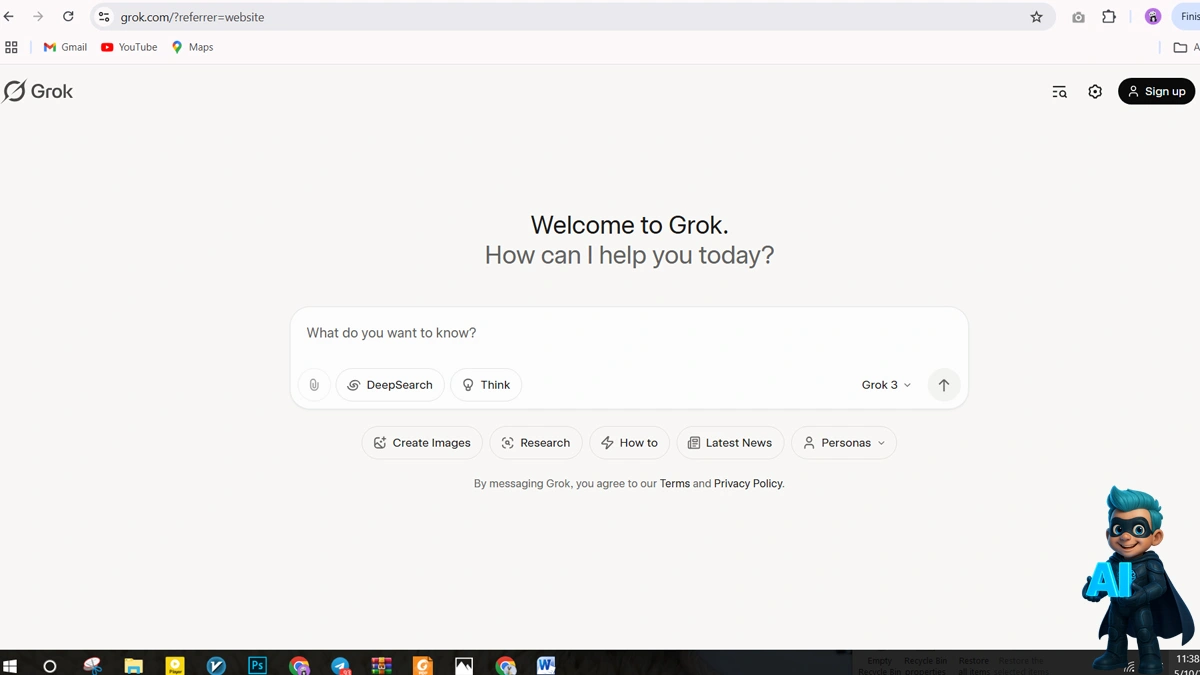Screen dimensions: 1200x675
Task: Open the Snipping Tool taskbar icon
Action: [93, 665]
